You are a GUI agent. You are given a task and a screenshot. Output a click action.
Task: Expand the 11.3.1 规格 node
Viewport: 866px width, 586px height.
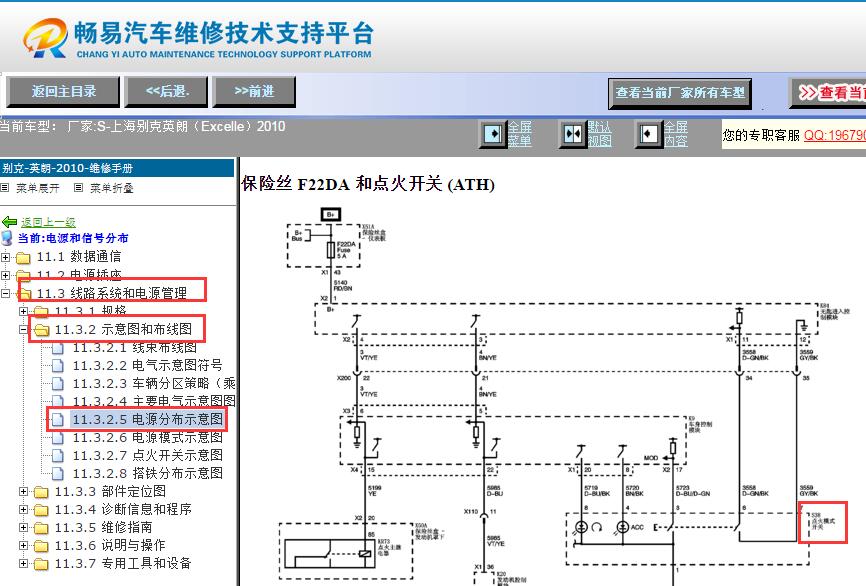[x=23, y=312]
